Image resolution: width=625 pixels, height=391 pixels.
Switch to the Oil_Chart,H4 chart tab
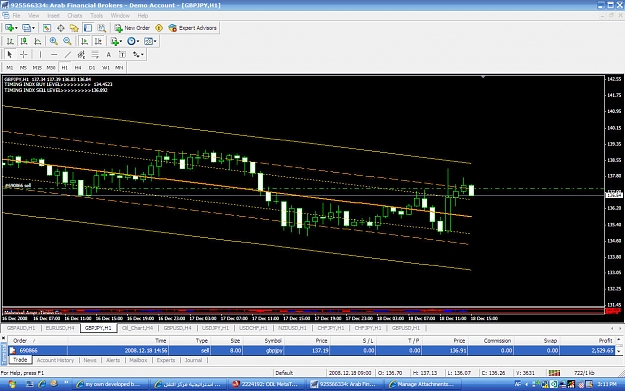[x=138, y=328]
